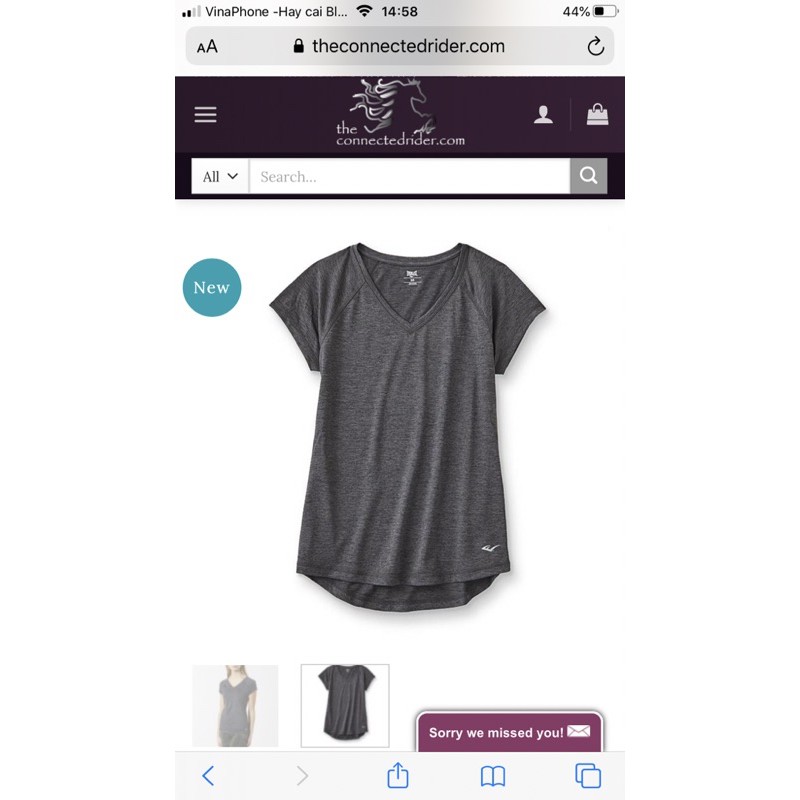Click the Search... input field
The width and height of the screenshot is (800, 800).
pos(410,177)
